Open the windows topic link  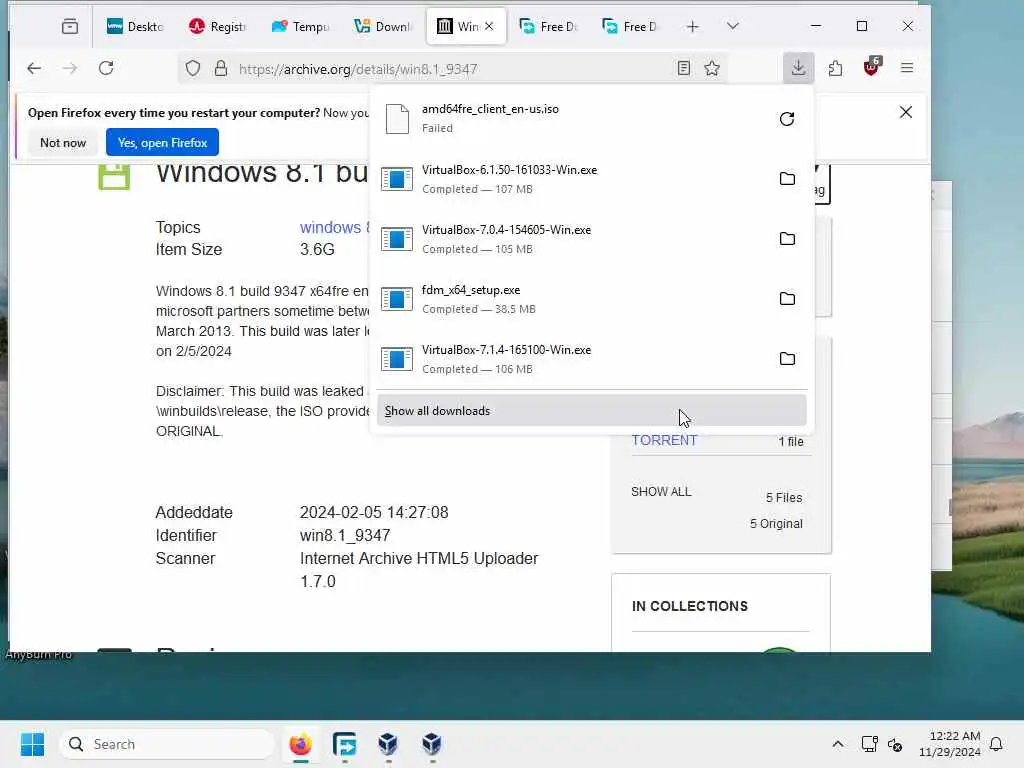pyautogui.click(x=334, y=227)
